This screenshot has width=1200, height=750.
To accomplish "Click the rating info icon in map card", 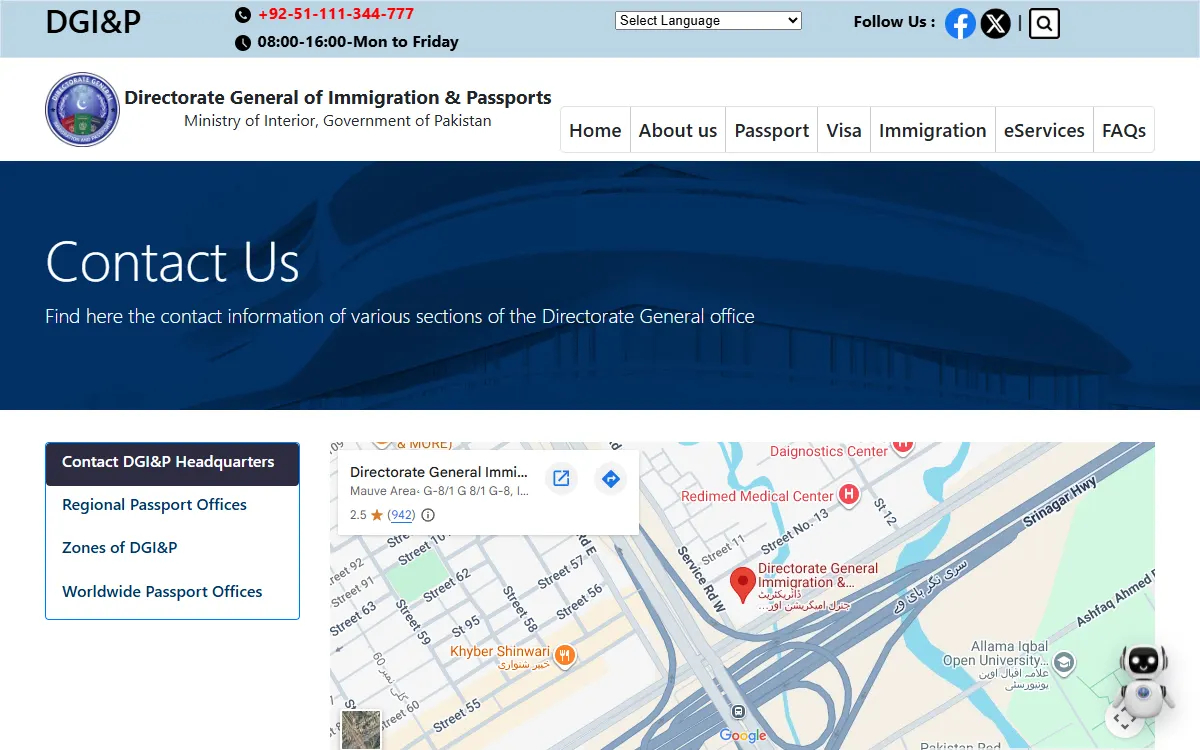I will pyautogui.click(x=428, y=515).
